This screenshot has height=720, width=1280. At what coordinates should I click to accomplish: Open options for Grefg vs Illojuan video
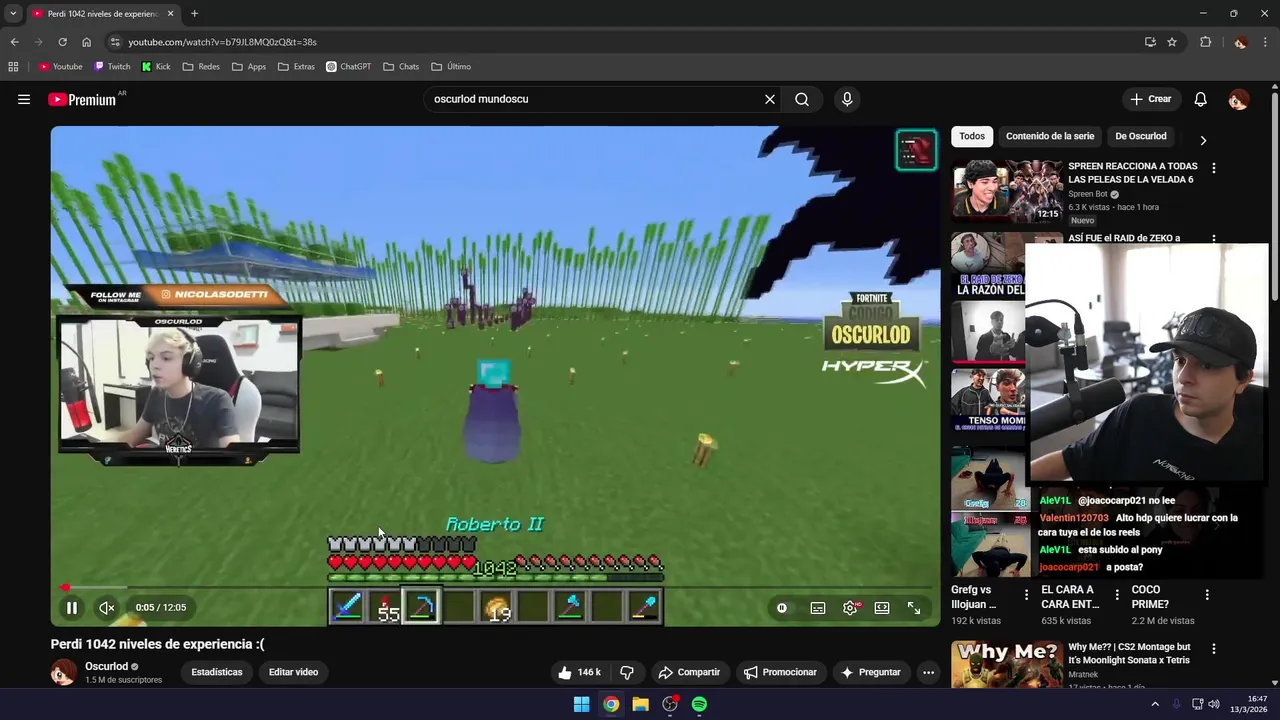pos(1026,595)
